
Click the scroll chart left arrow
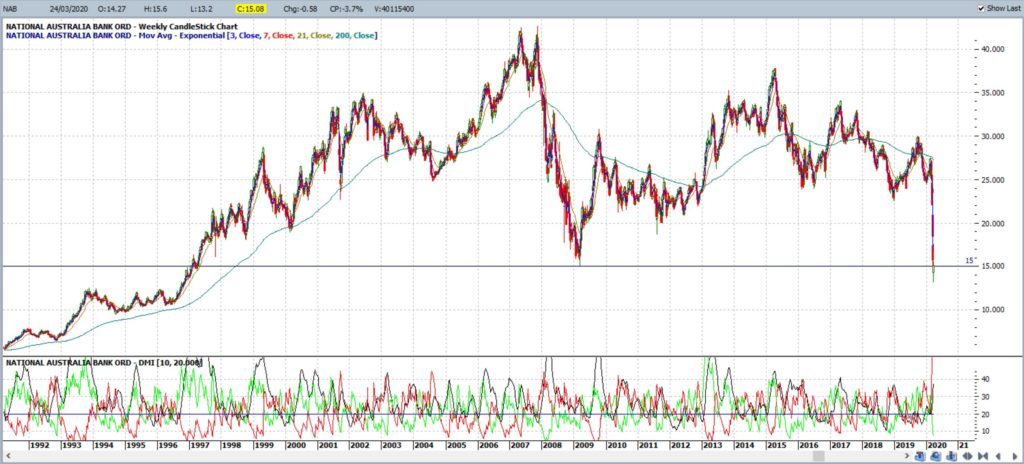[999, 456]
